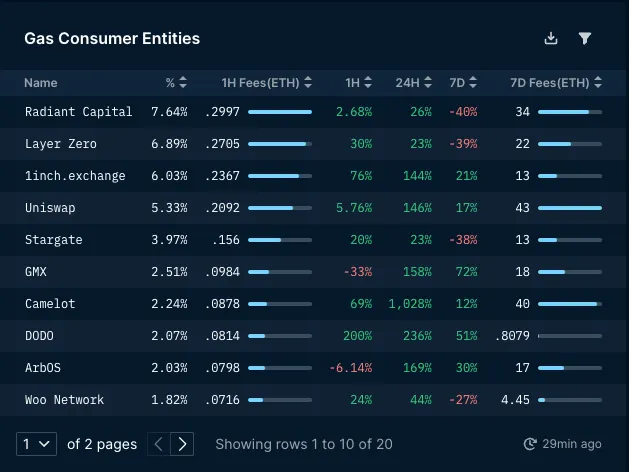Viewport: 629px width, 472px height.
Task: Click the 29min ago timestamp
Action: 572,444
